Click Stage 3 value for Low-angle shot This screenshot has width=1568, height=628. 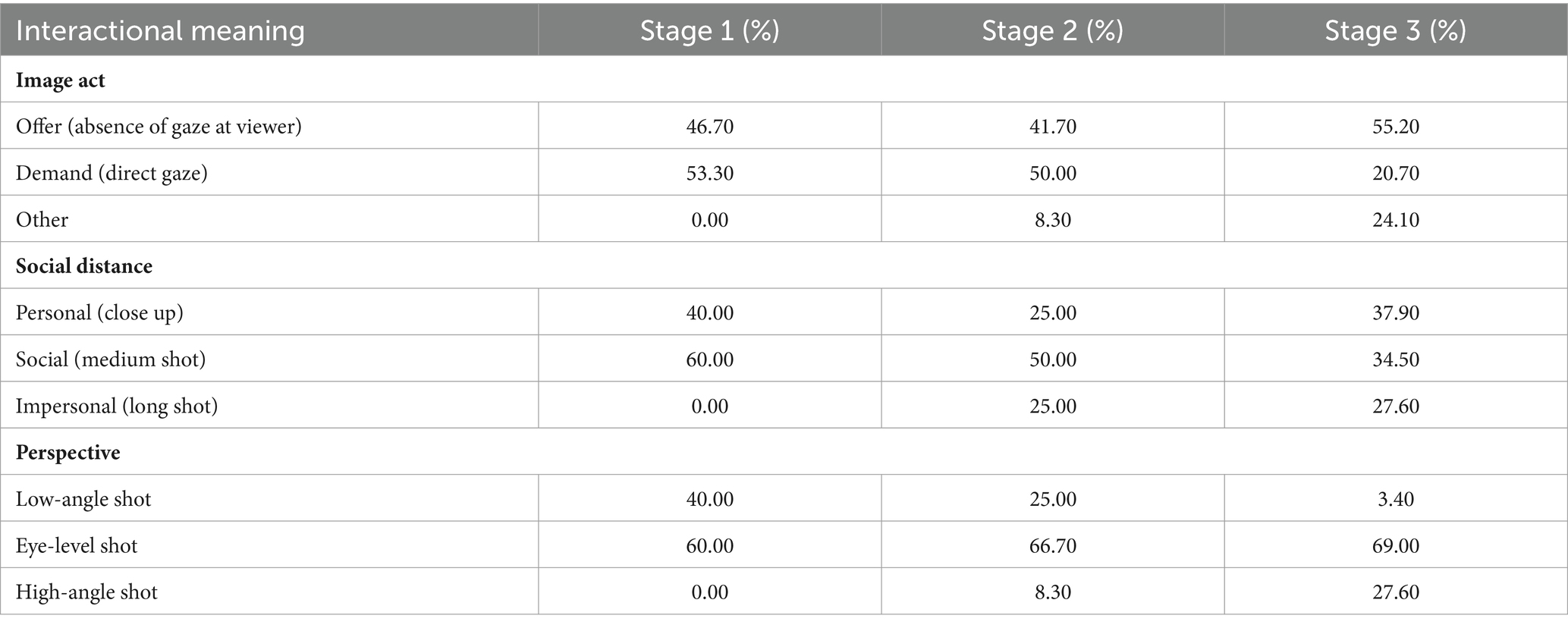(x=1395, y=499)
